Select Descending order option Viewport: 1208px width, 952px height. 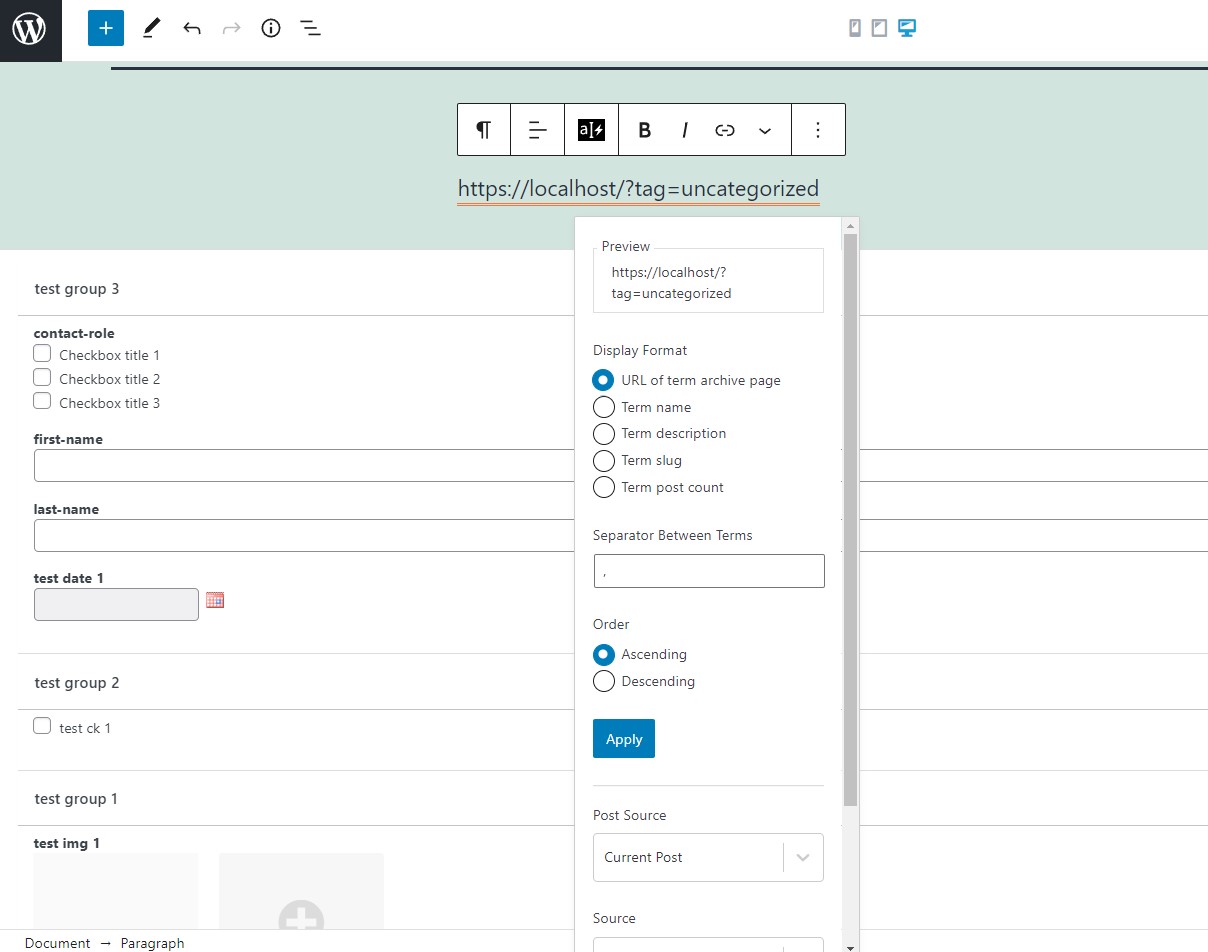(x=604, y=681)
